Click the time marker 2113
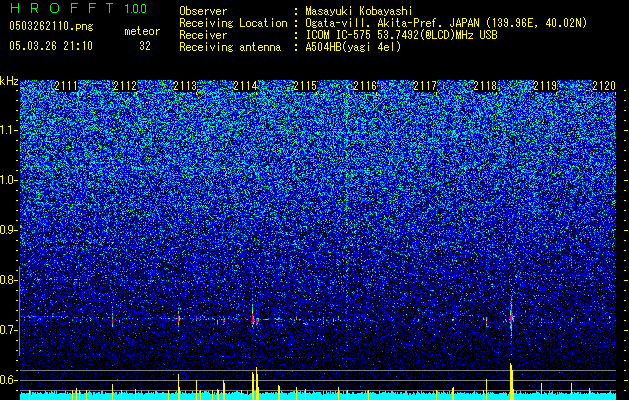This screenshot has width=629, height=400. [186, 86]
